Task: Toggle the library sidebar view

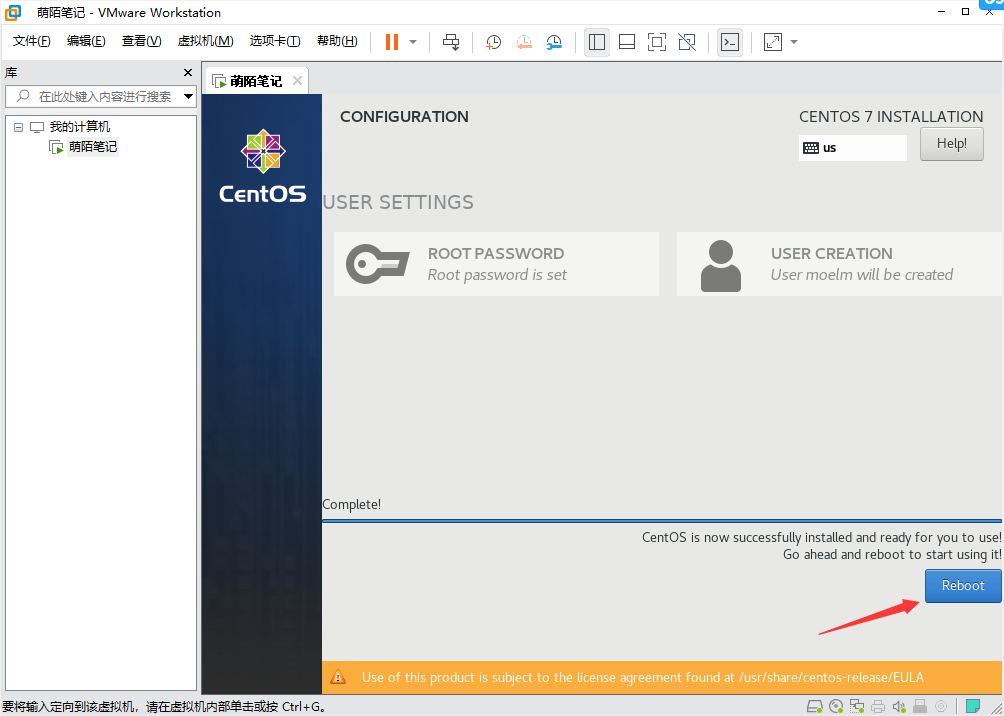Action: (597, 42)
